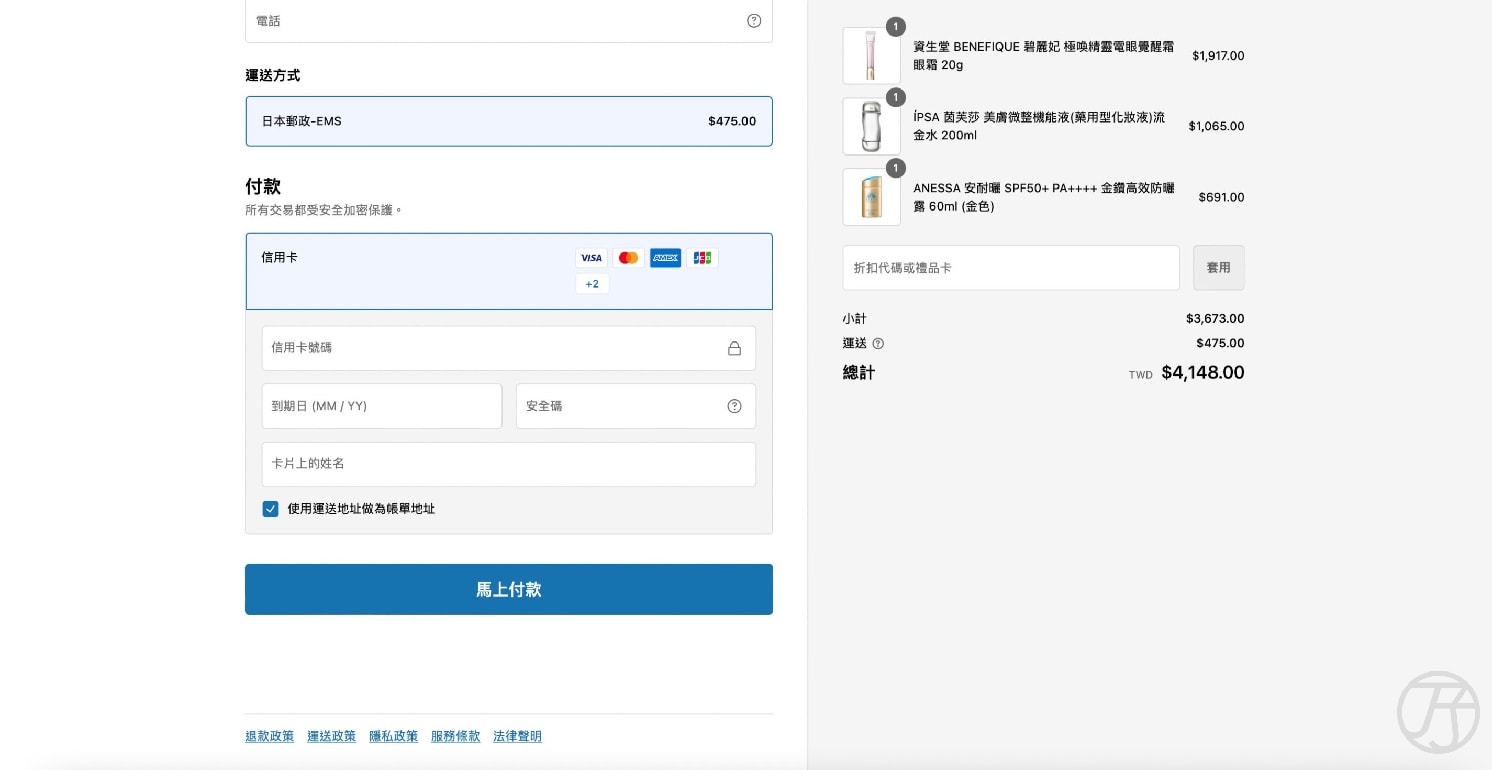The height and width of the screenshot is (770, 1492).
Task: Open the 隱私政策 link
Action: point(394,736)
